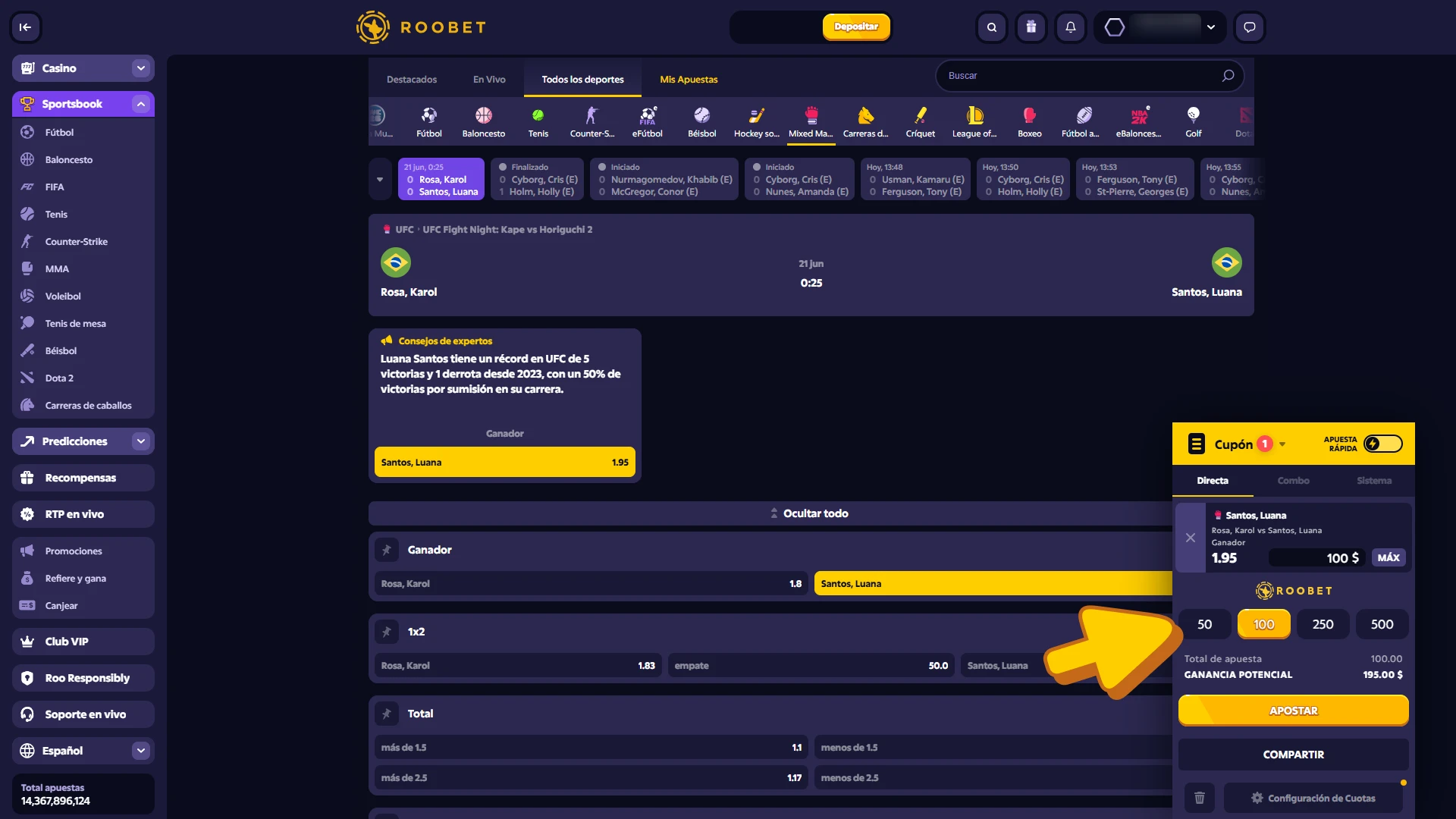1456x819 pixels.
Task: Pin the 1x2 market
Action: (x=387, y=632)
